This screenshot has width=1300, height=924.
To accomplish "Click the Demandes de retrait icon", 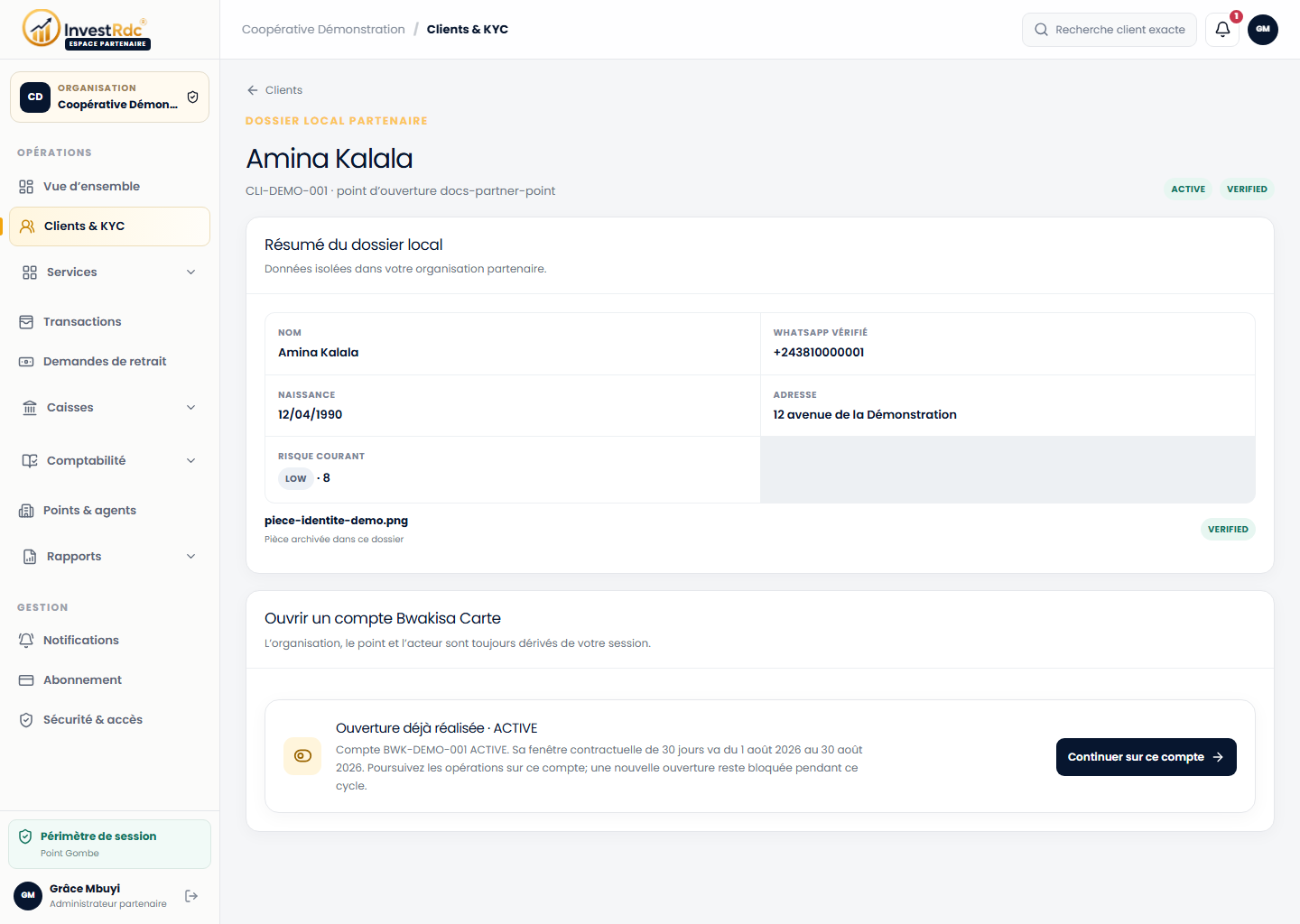I will [x=26, y=362].
